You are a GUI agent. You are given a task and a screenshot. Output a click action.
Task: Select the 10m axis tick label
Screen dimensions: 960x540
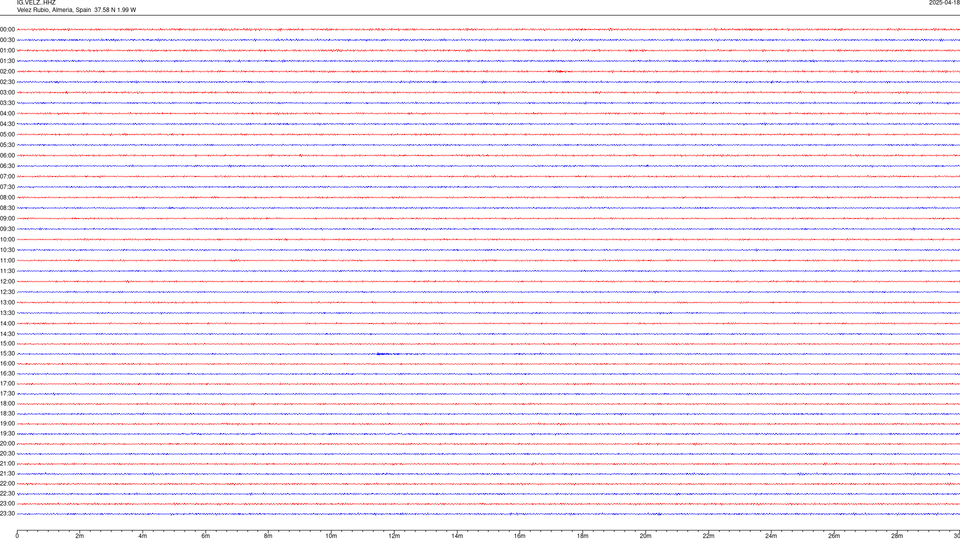[331, 536]
